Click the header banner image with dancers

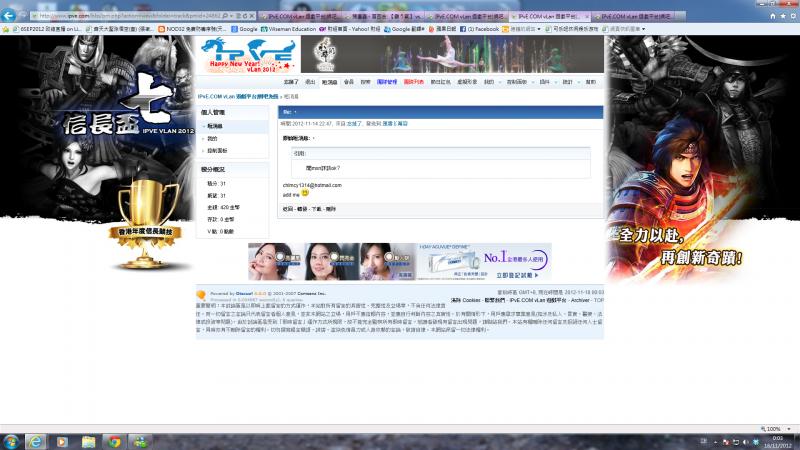[x=452, y=54]
